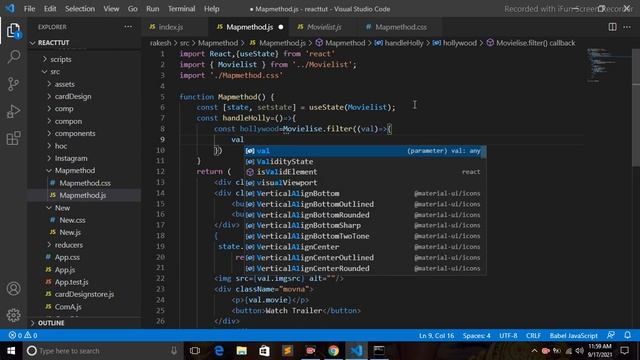Open Windows Start menu
This screenshot has height=360, width=640.
click(11, 351)
